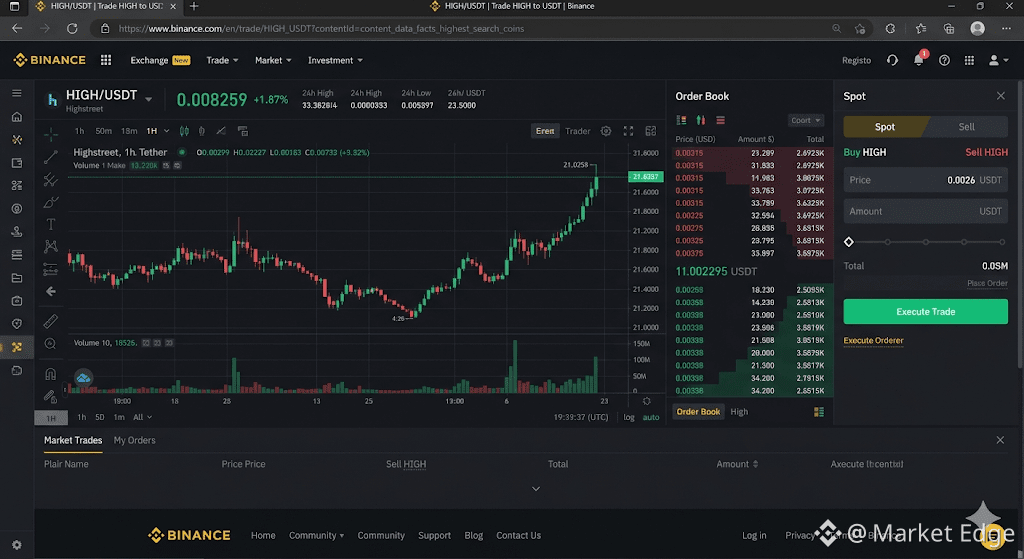Open chart settings gear icon
The width and height of the screenshot is (1024, 559).
pyautogui.click(x=606, y=131)
